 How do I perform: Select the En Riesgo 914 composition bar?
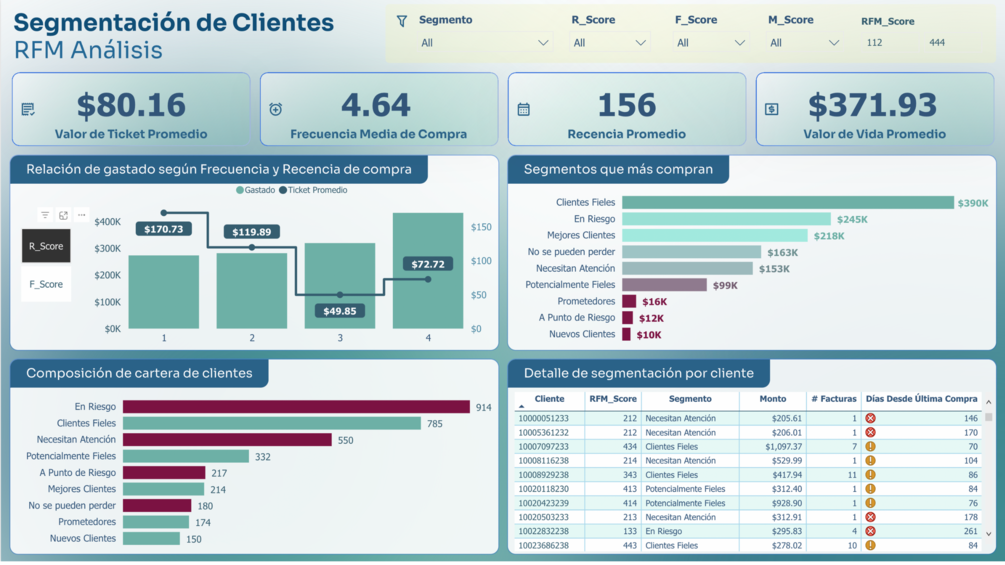coord(296,407)
